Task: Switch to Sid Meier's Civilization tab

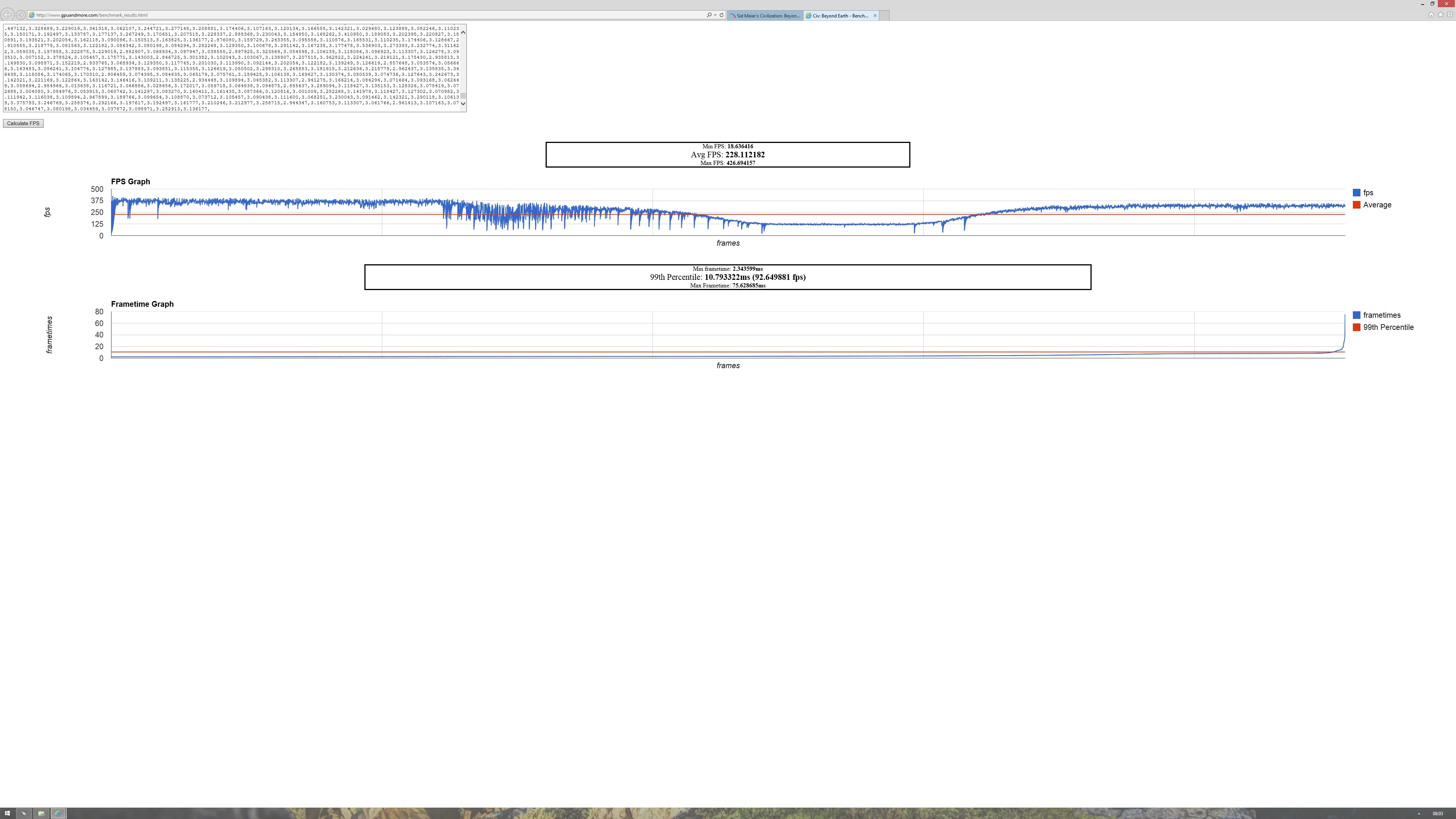Action: (x=765, y=16)
